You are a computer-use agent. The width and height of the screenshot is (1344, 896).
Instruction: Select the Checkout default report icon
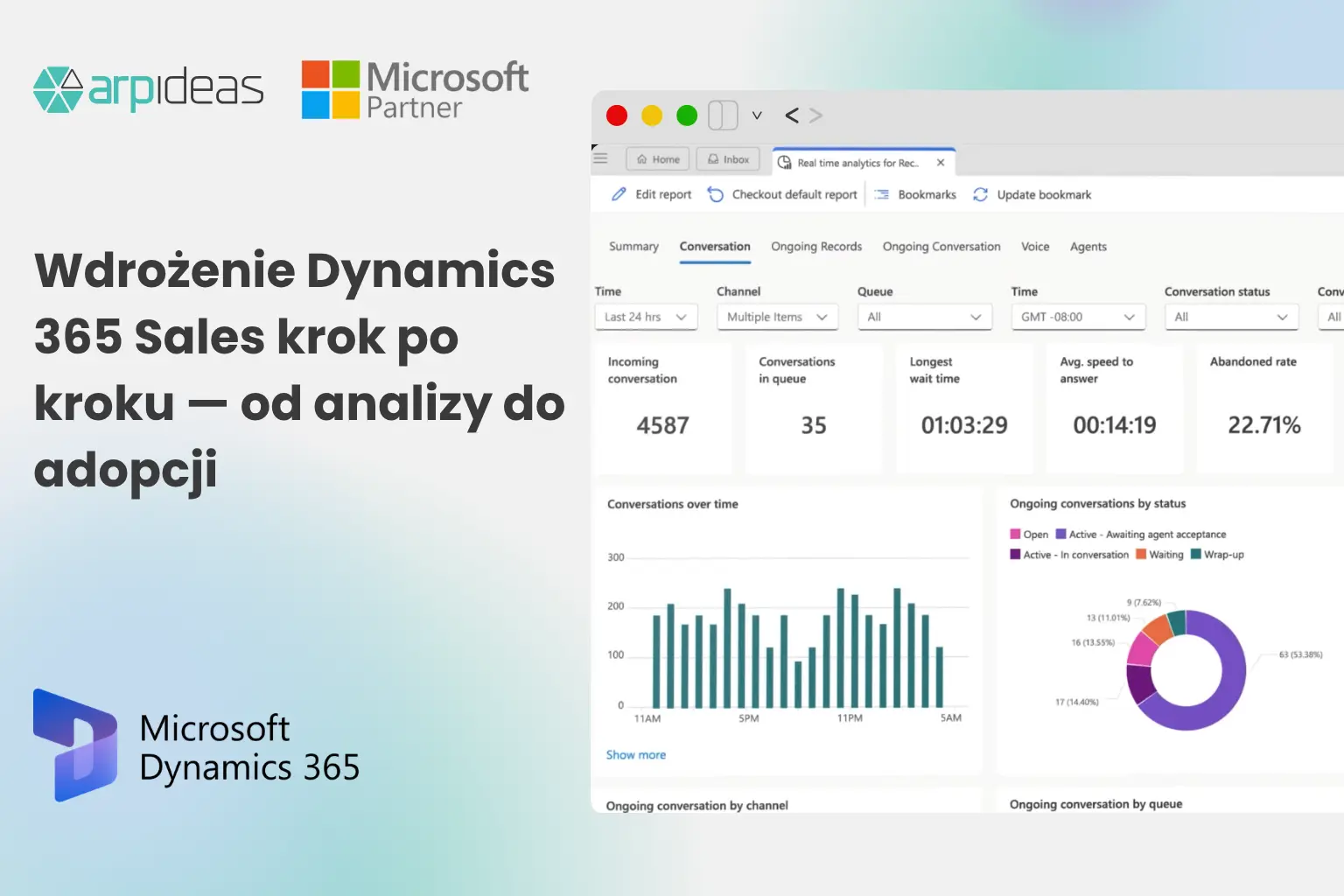716,194
